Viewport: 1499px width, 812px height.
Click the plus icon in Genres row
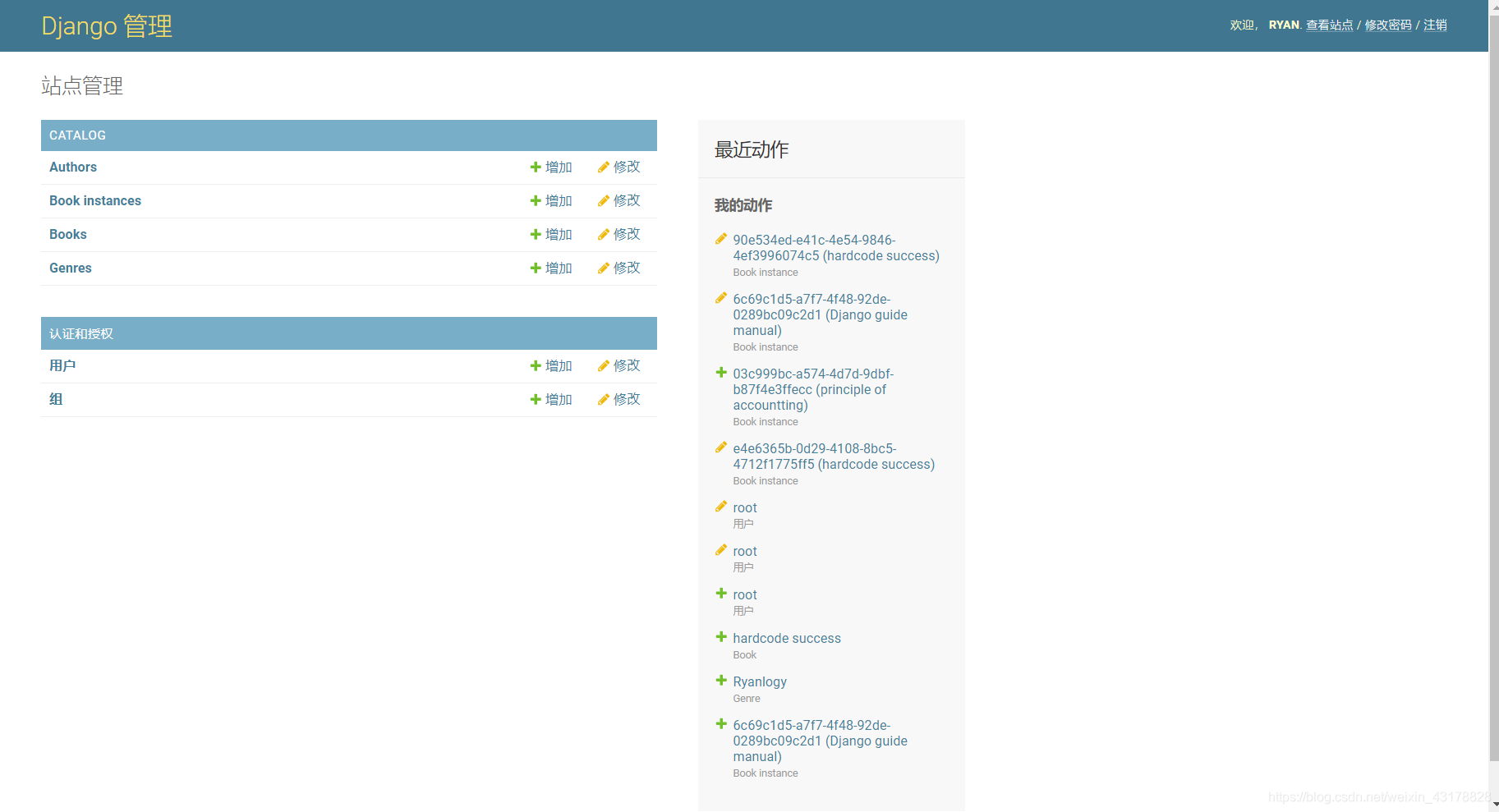coord(536,268)
